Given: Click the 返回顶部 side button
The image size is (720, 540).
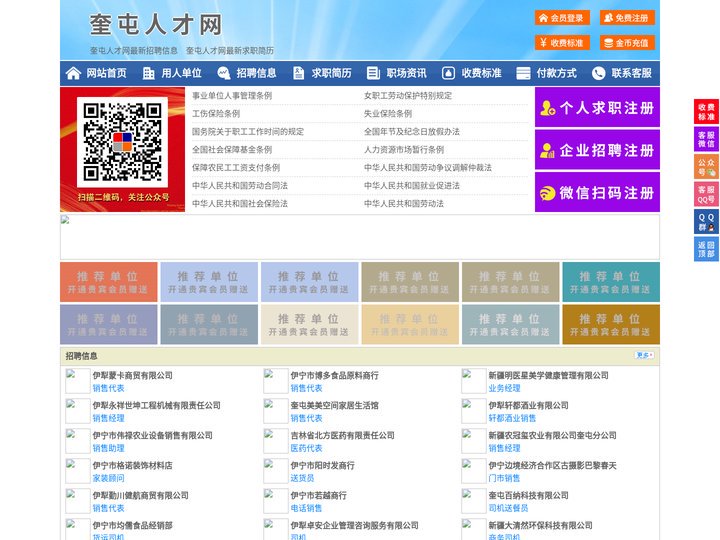Looking at the screenshot, I should (x=706, y=249).
